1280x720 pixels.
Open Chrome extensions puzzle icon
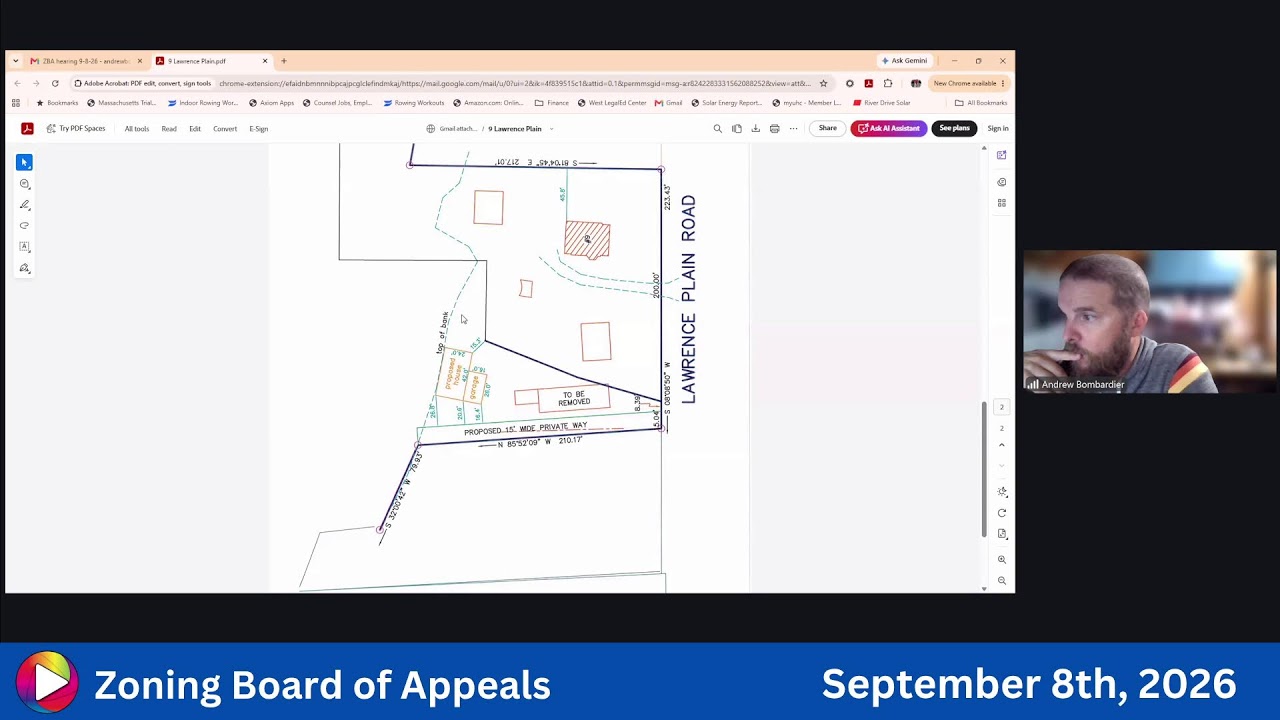[887, 83]
